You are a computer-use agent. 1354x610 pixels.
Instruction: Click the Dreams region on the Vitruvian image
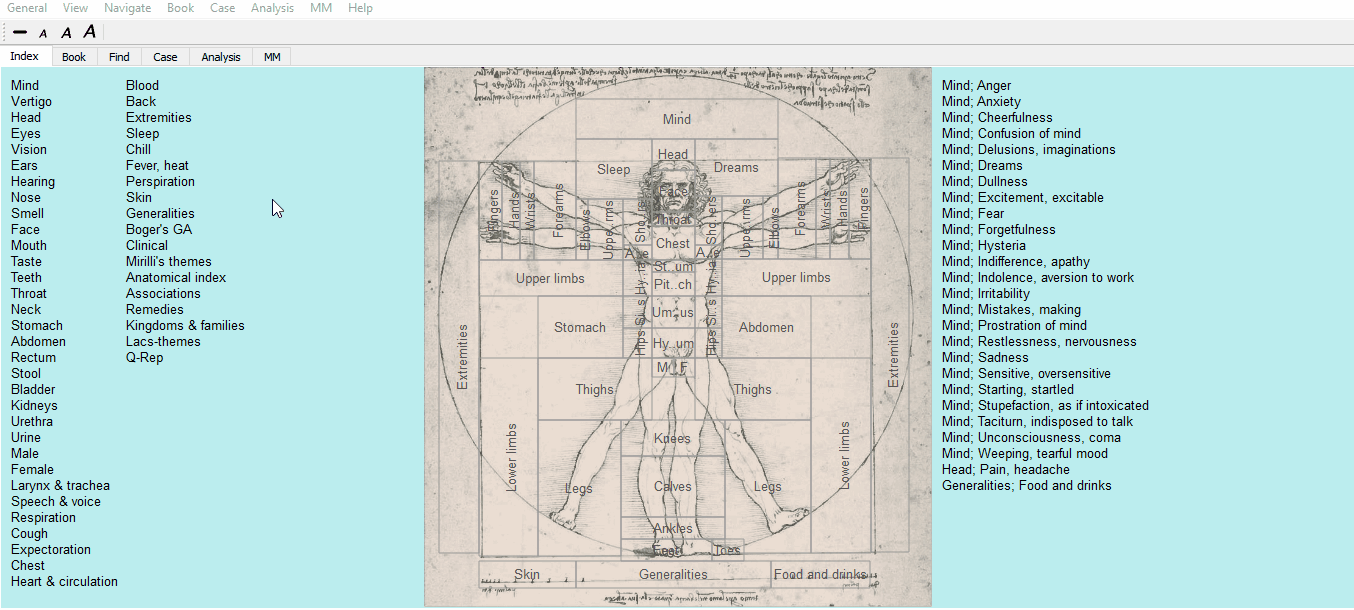coord(736,168)
